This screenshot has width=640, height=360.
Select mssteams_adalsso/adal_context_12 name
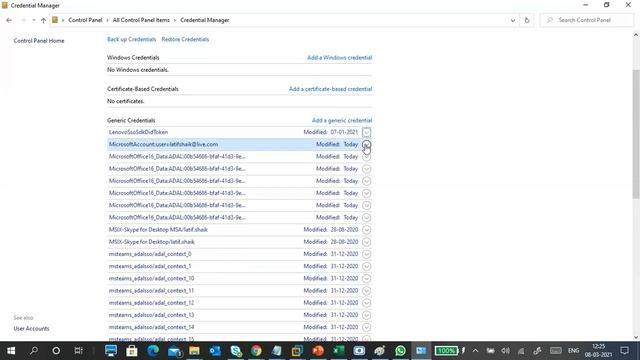151,303
